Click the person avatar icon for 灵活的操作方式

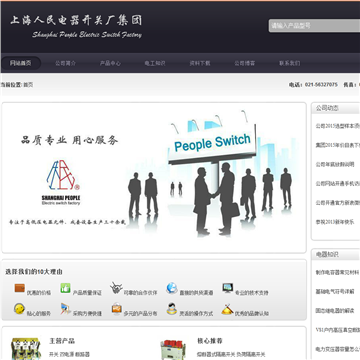172,309
